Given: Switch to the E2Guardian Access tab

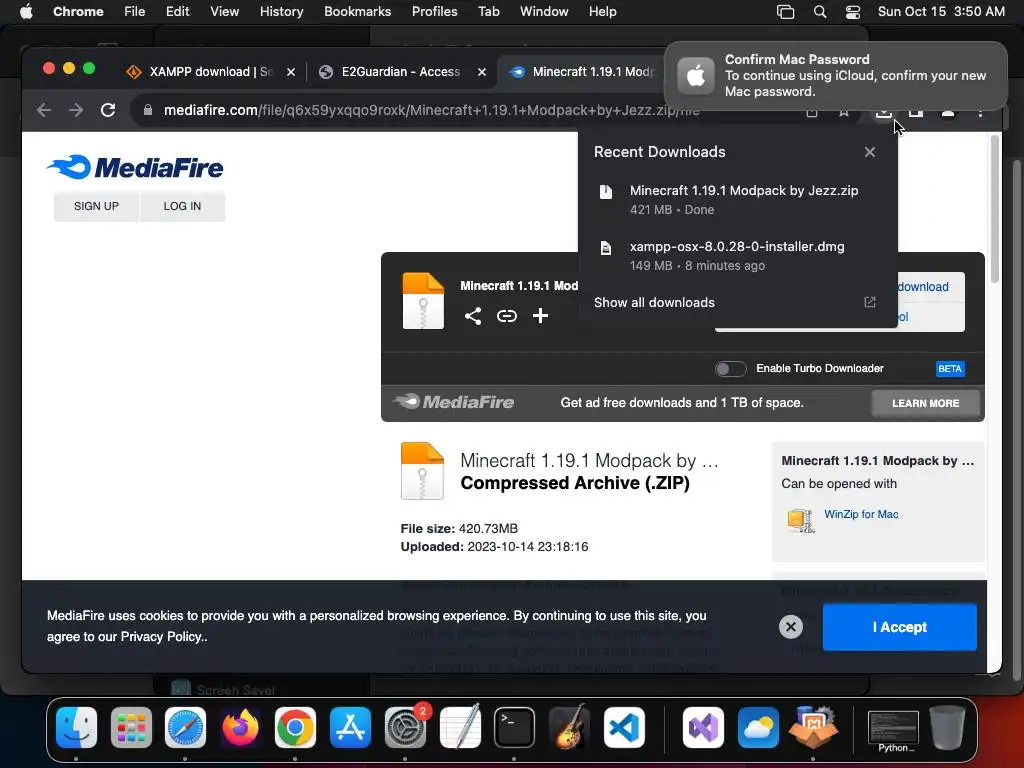Looking at the screenshot, I should [400, 72].
